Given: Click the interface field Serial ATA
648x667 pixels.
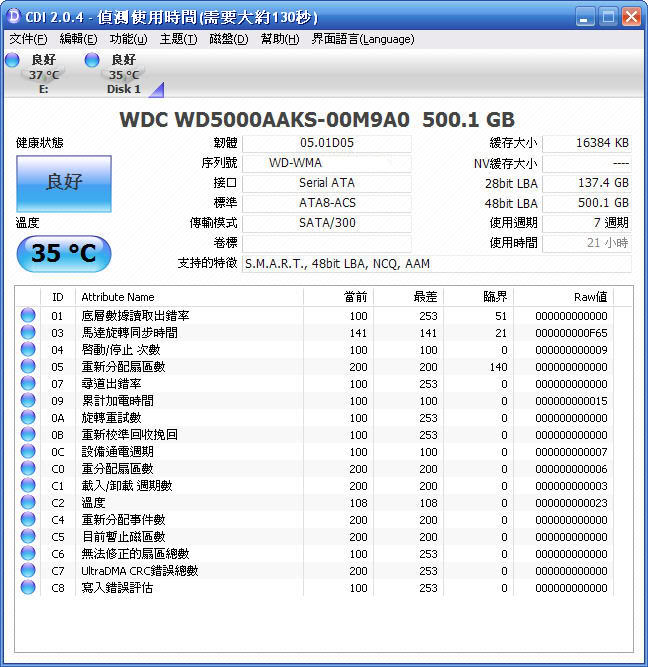Looking at the screenshot, I should (327, 183).
